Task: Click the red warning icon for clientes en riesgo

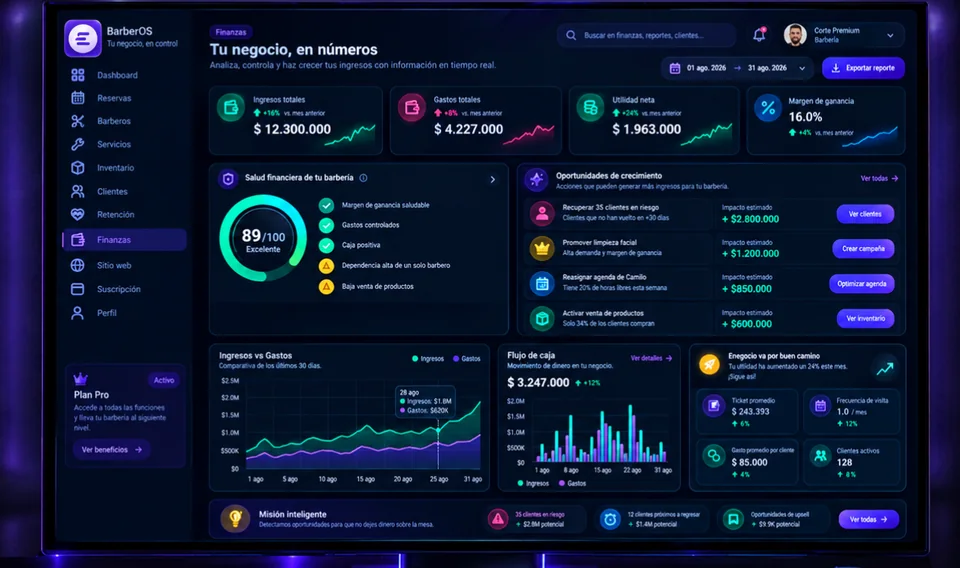Action: (498, 519)
